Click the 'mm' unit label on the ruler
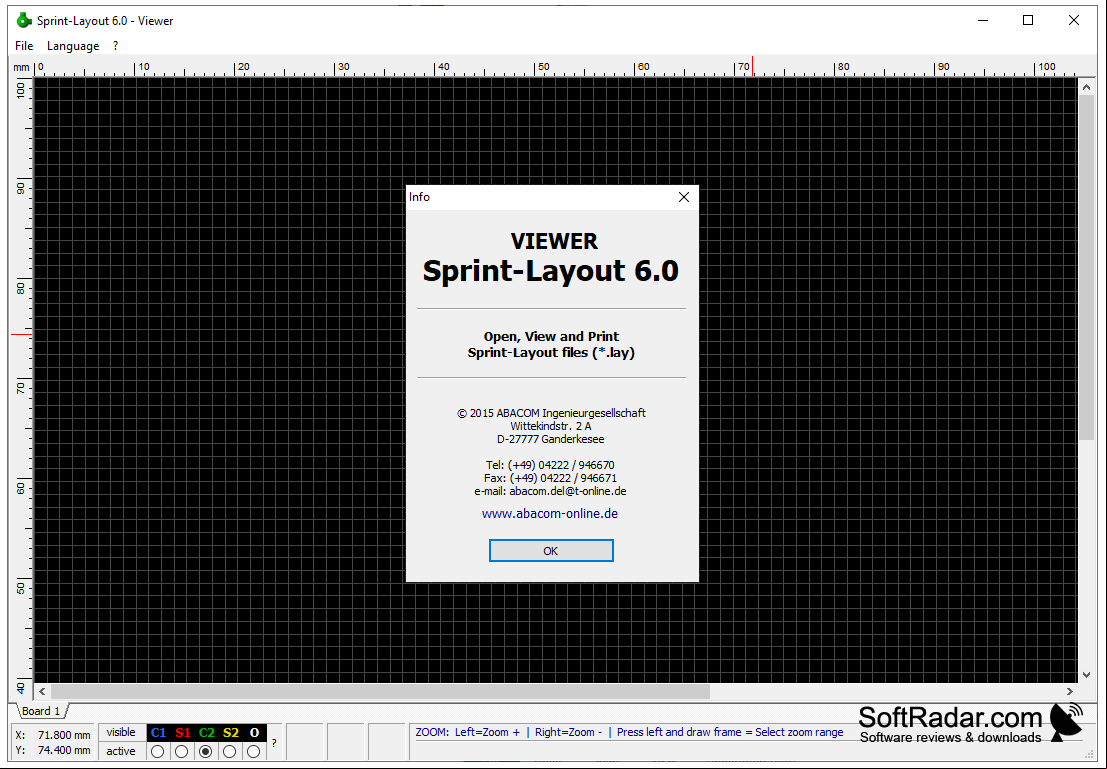This screenshot has height=769, width=1107. coord(21,68)
